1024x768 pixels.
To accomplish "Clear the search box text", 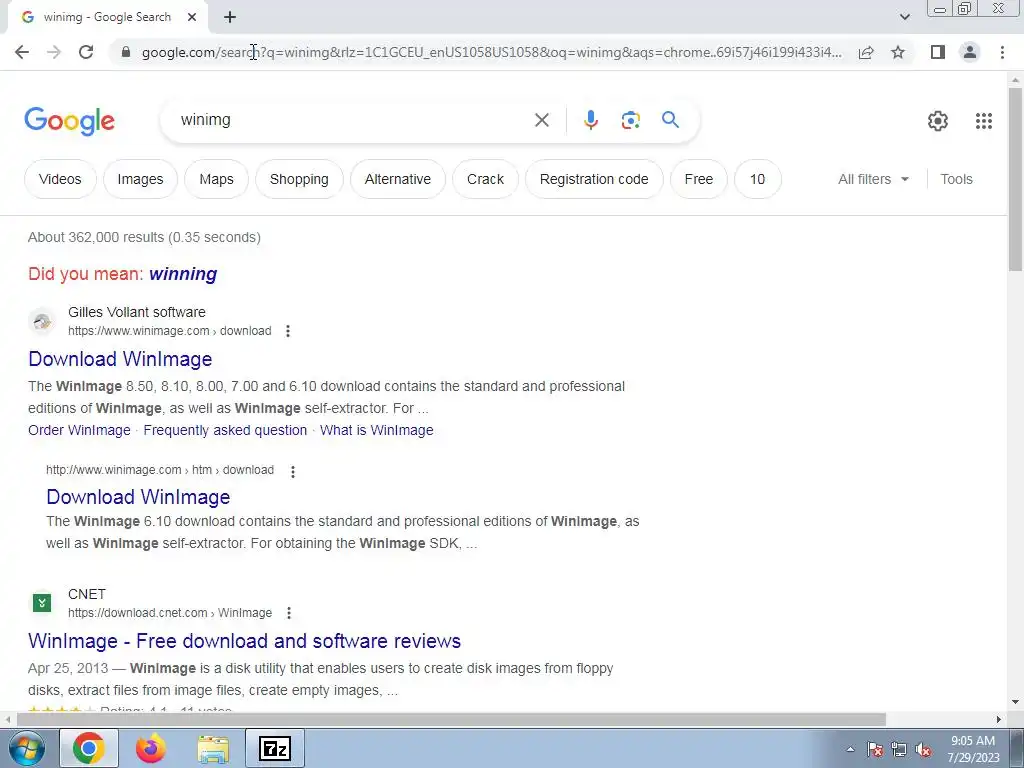I will 542,120.
